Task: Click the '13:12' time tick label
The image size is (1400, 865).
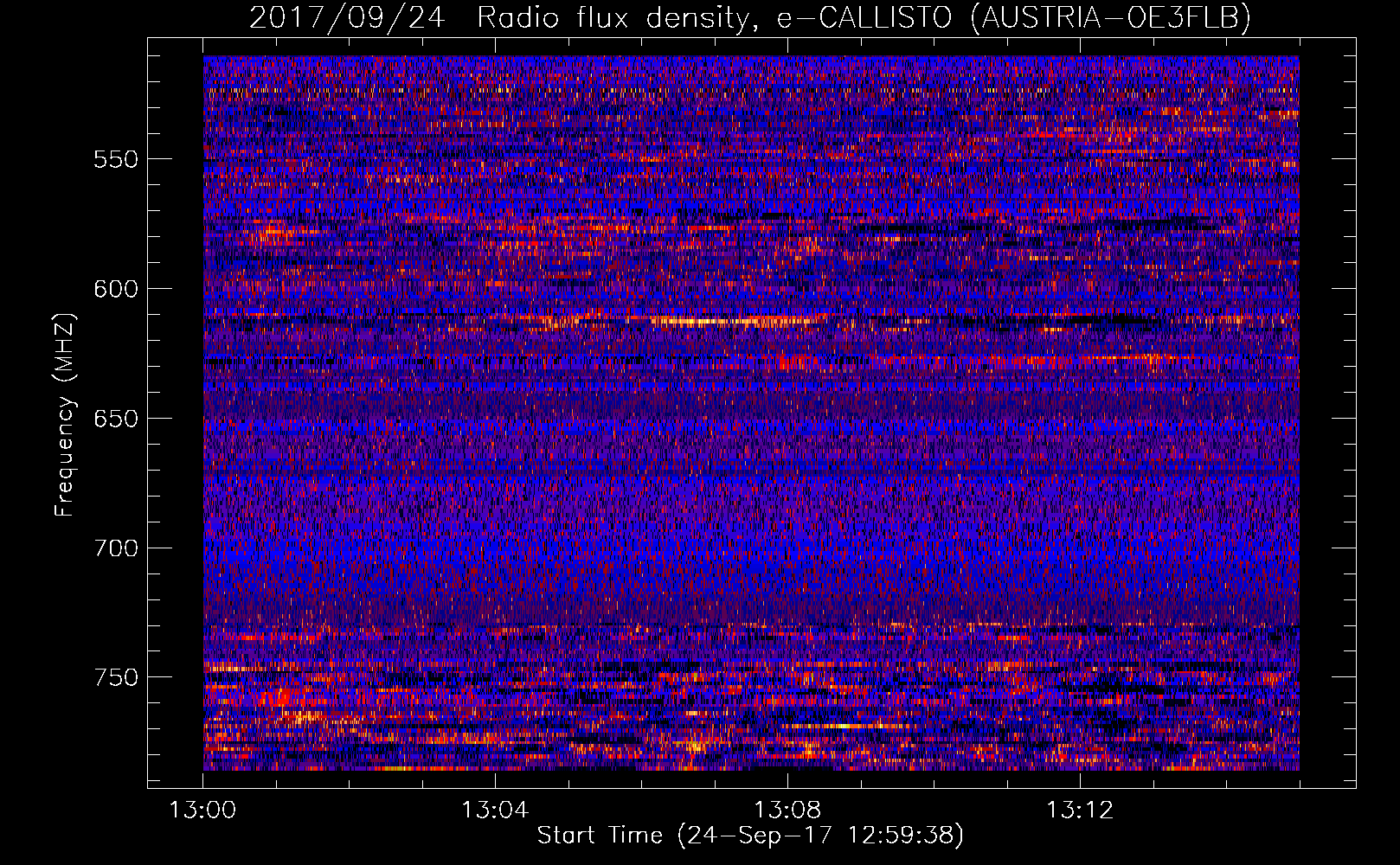Action: (x=1080, y=811)
